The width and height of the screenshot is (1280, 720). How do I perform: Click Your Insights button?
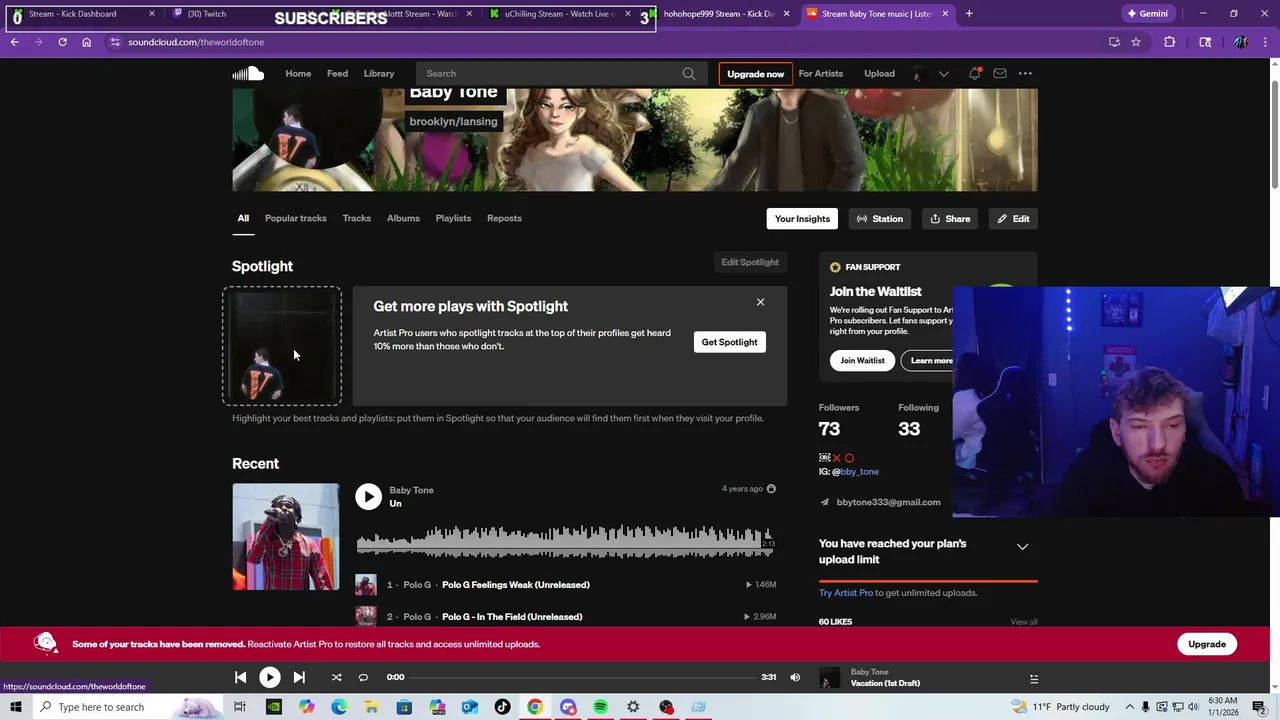pyautogui.click(x=802, y=218)
